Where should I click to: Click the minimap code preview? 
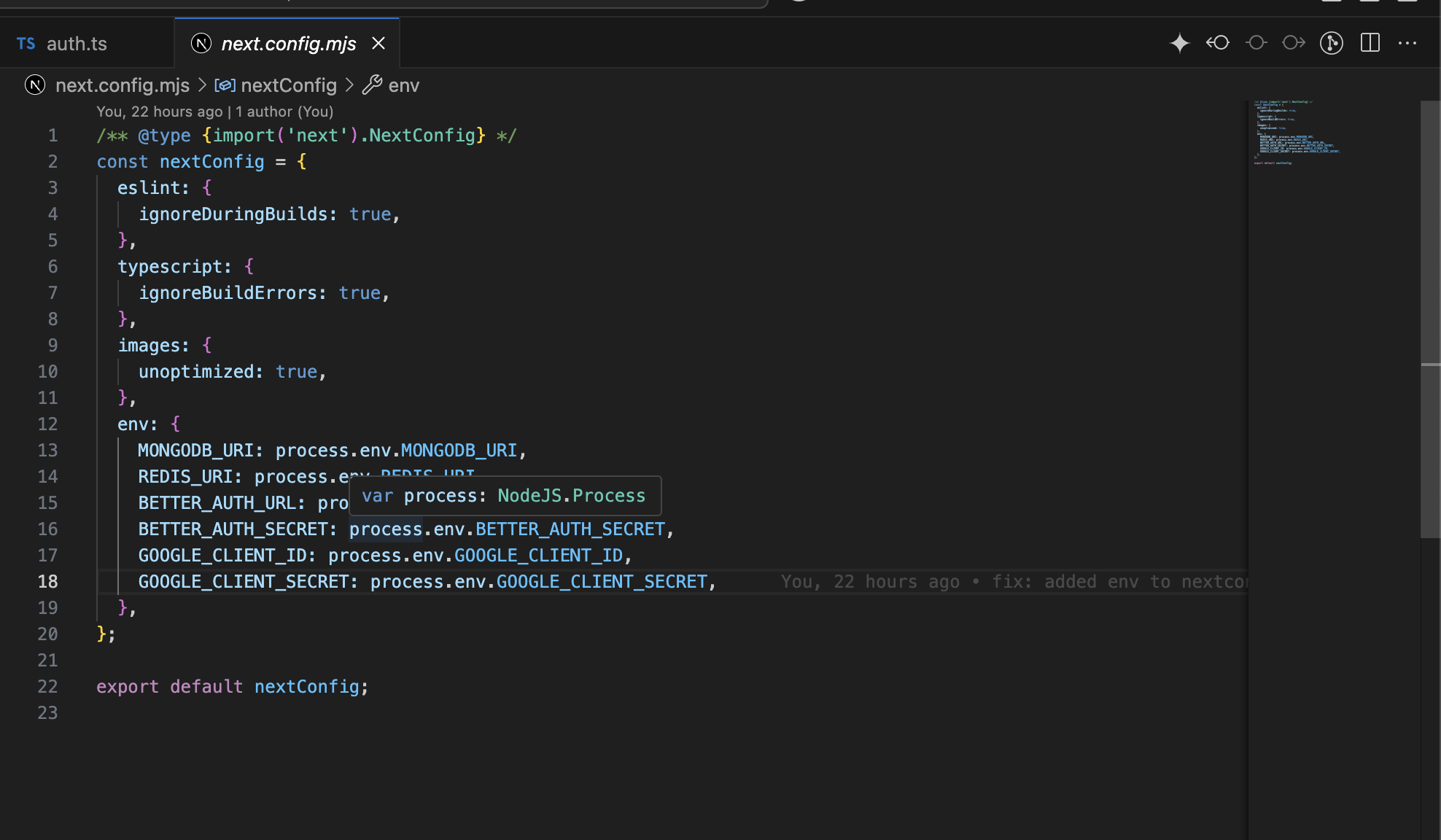(x=1297, y=132)
